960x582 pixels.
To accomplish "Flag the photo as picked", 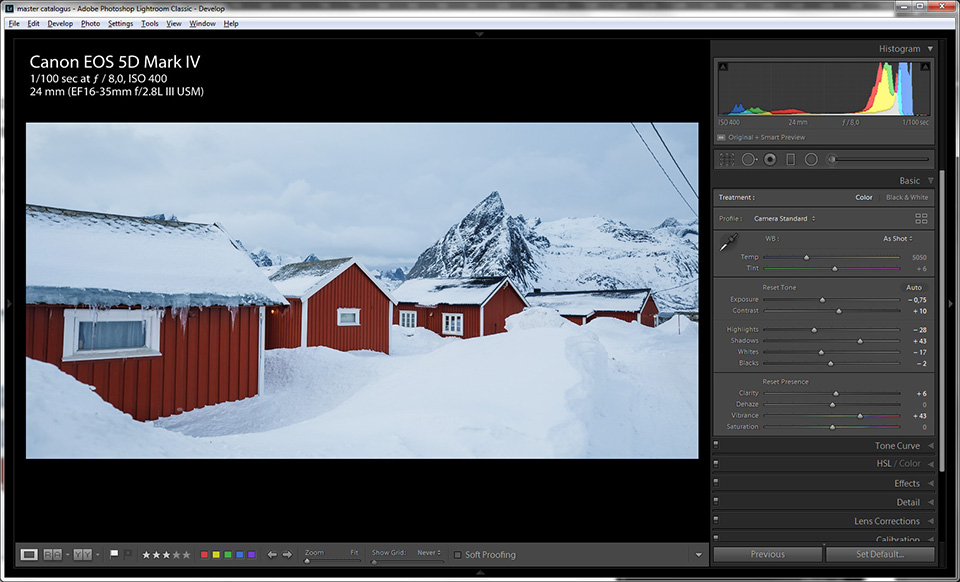I will (x=114, y=554).
